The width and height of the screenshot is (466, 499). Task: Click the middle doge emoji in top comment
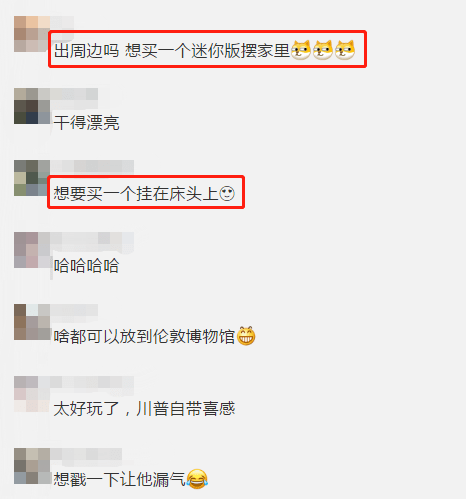pyautogui.click(x=323, y=50)
